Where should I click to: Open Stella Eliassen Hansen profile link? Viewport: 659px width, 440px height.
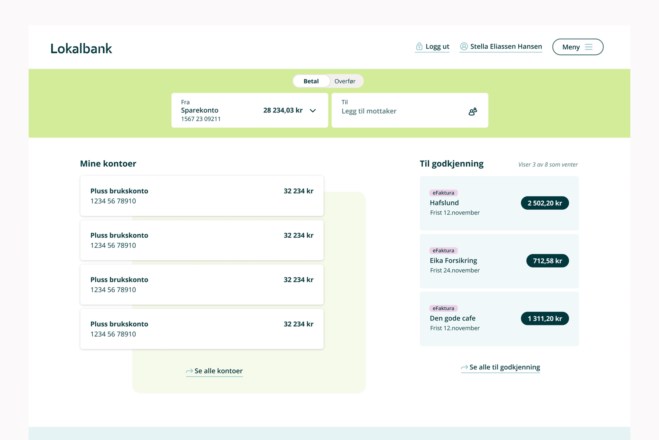(x=506, y=47)
